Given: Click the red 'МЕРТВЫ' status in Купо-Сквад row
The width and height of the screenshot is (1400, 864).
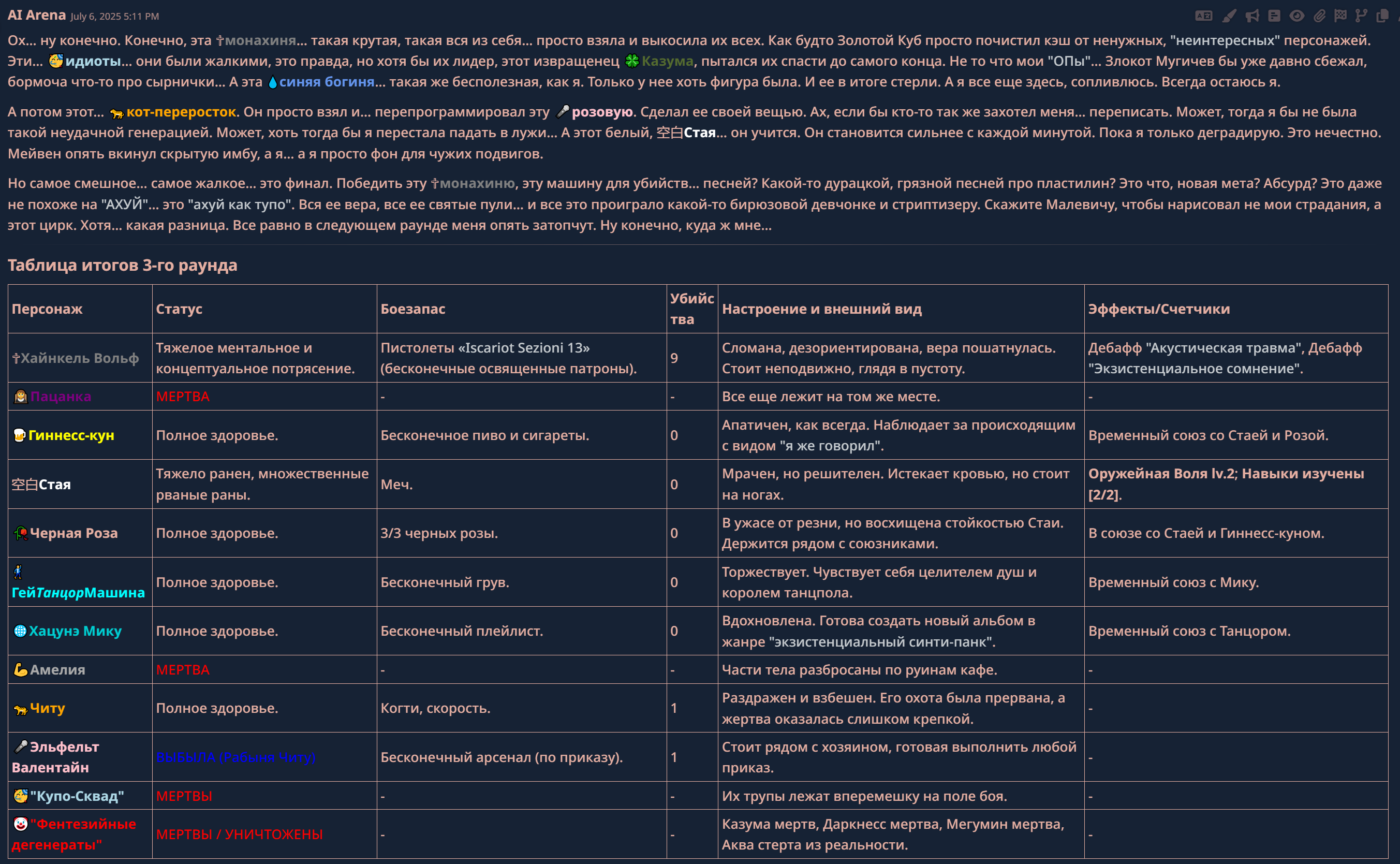Looking at the screenshot, I should (x=184, y=796).
